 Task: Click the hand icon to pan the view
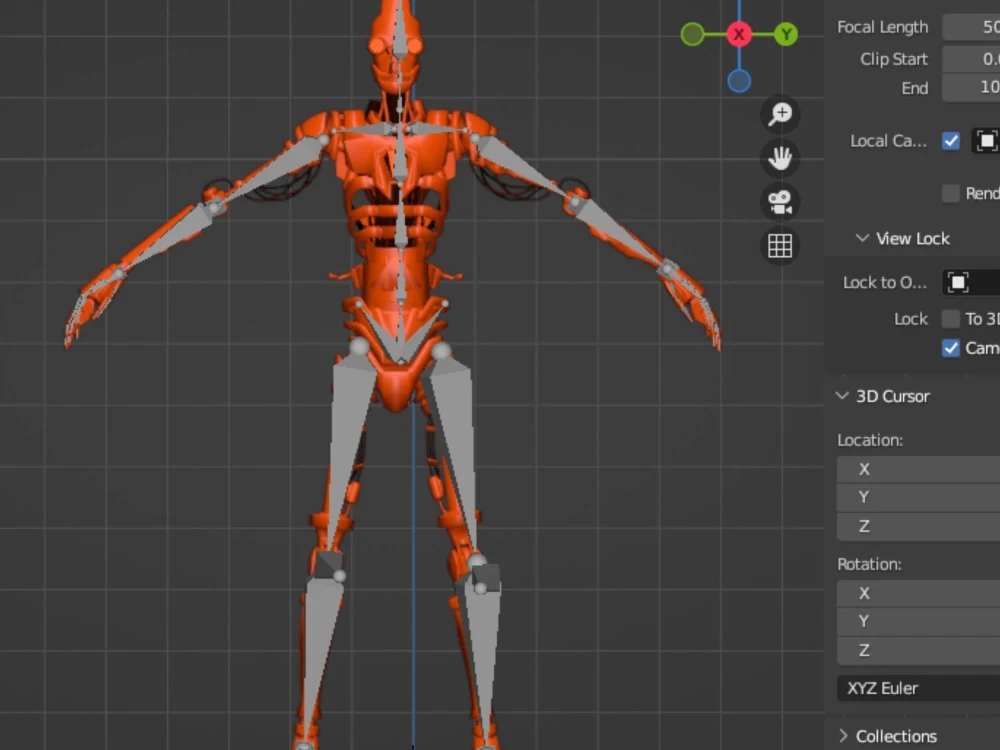coord(781,158)
